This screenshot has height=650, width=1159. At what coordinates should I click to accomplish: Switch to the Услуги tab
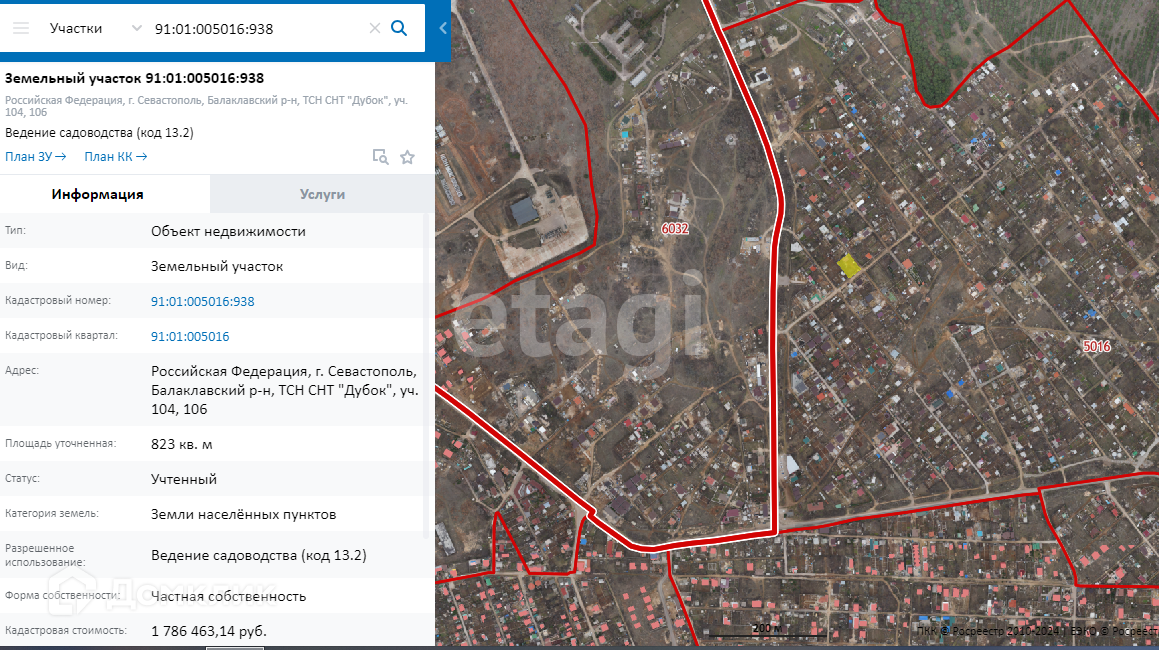click(322, 194)
